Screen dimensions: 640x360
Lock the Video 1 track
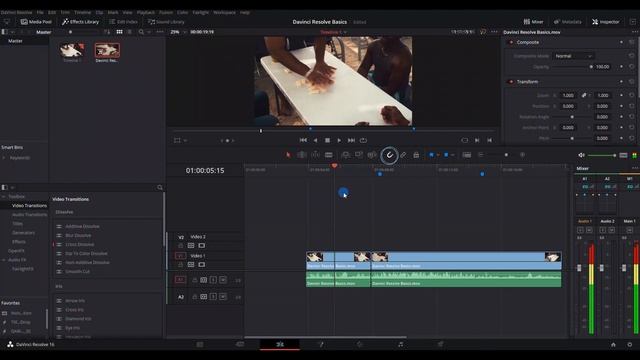tap(180, 265)
